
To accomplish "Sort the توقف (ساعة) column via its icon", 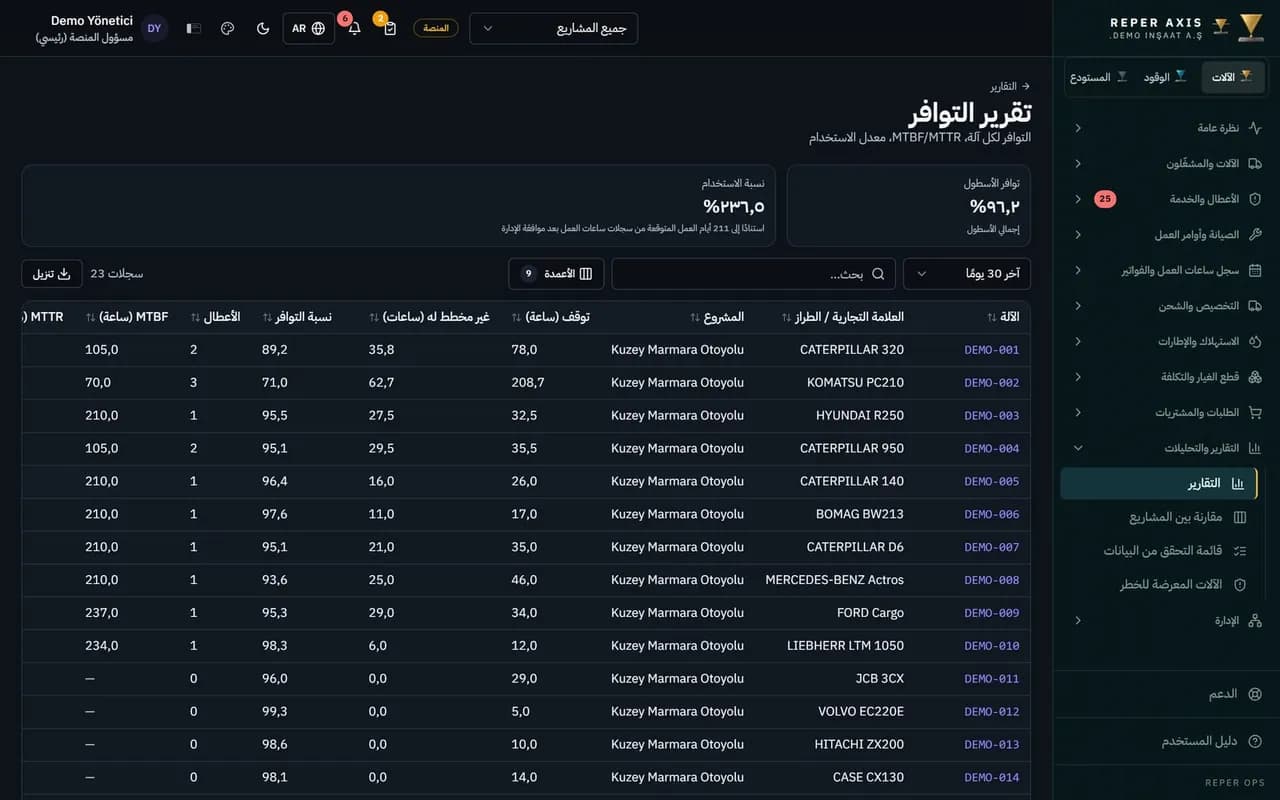I will pyautogui.click(x=517, y=317).
